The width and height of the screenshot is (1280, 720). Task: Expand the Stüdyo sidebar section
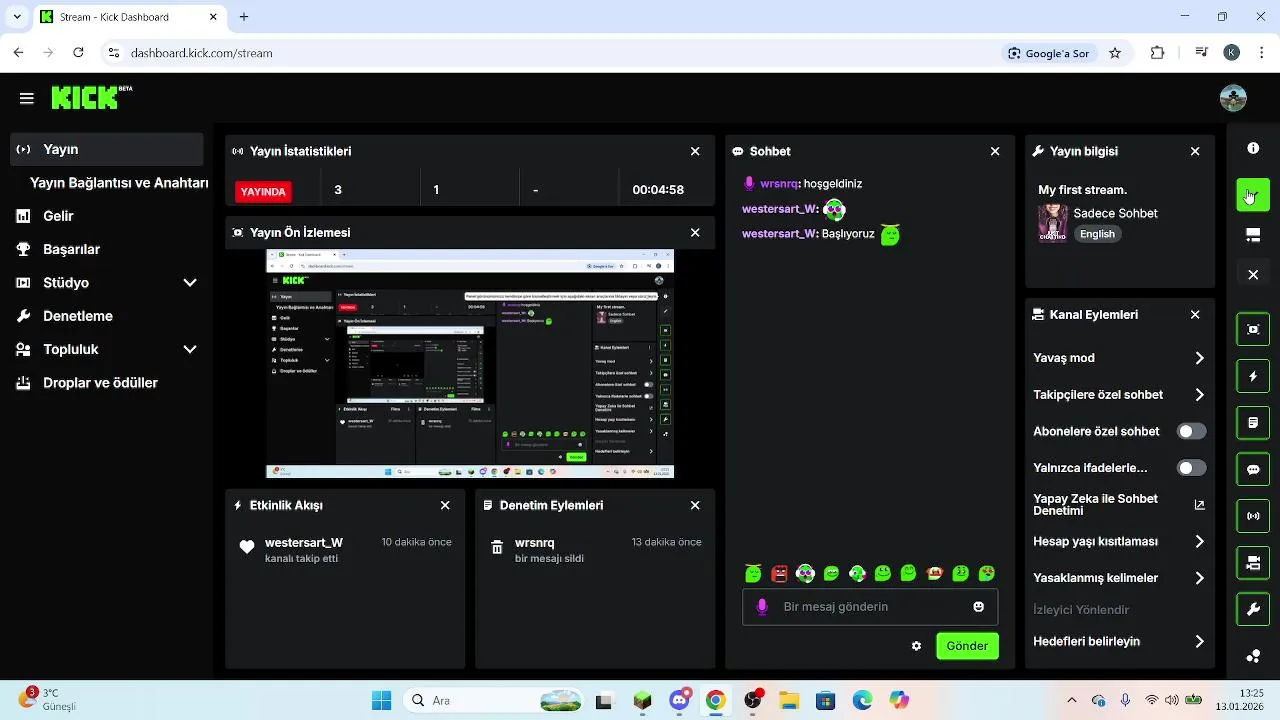[x=190, y=283]
